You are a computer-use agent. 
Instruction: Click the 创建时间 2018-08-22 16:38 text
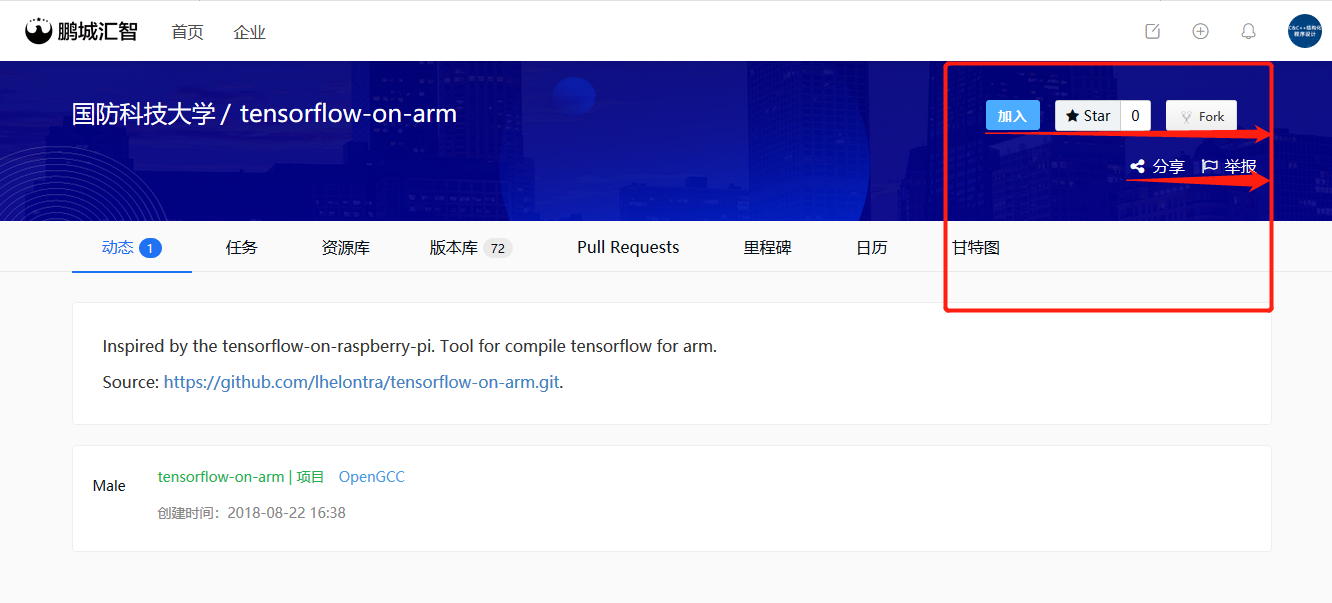tap(252, 513)
